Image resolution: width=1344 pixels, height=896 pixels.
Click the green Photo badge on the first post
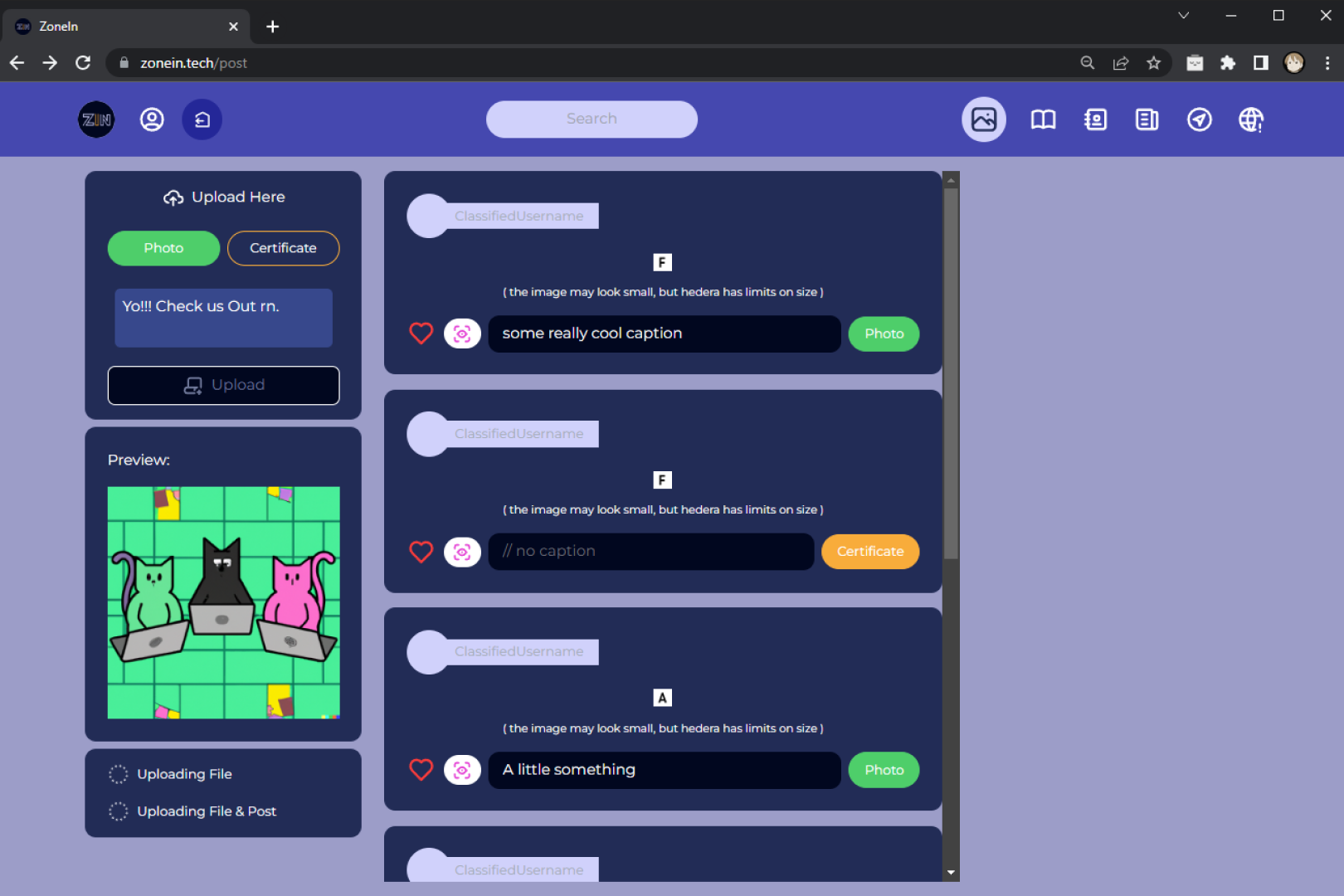pyautogui.click(x=884, y=333)
